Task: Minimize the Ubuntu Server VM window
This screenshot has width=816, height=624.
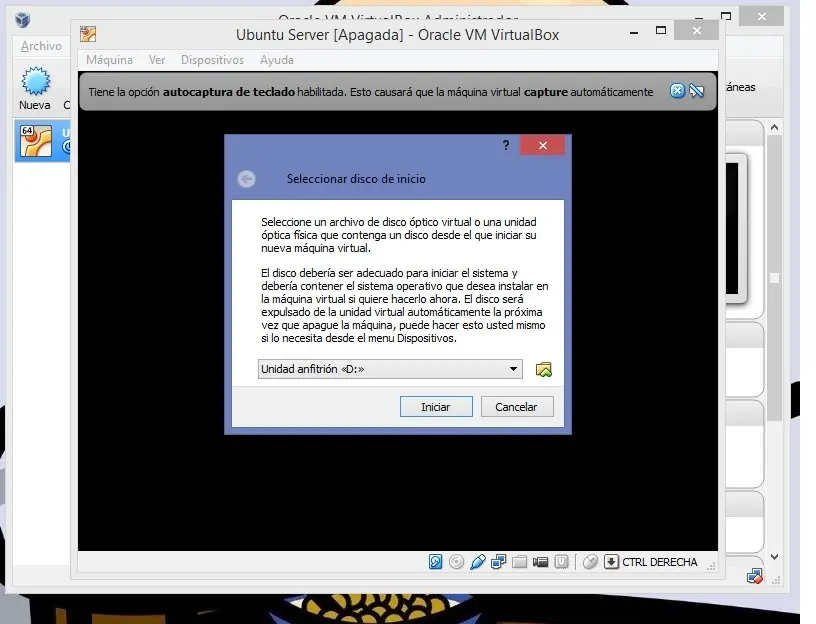Action: [634, 32]
